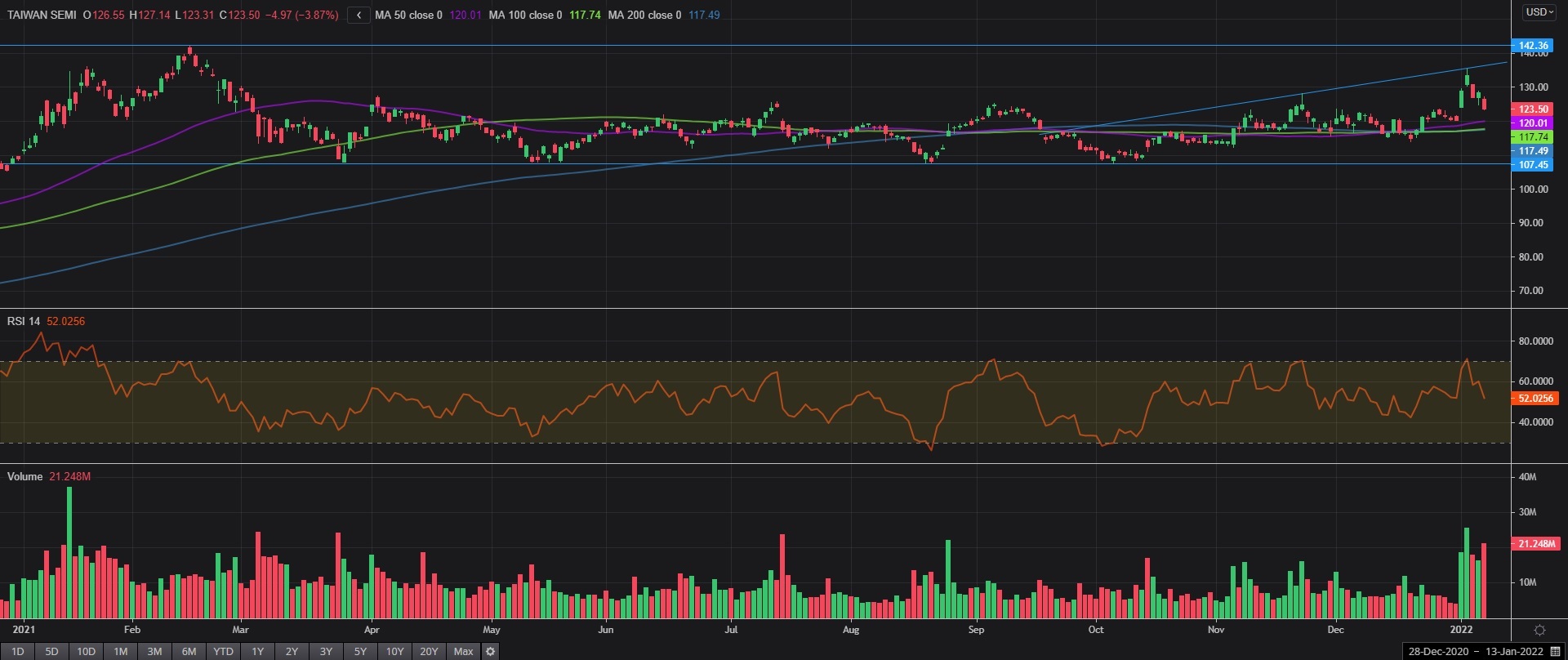
Task: Click the 142.36 resistance price tag
Action: tap(1533, 46)
